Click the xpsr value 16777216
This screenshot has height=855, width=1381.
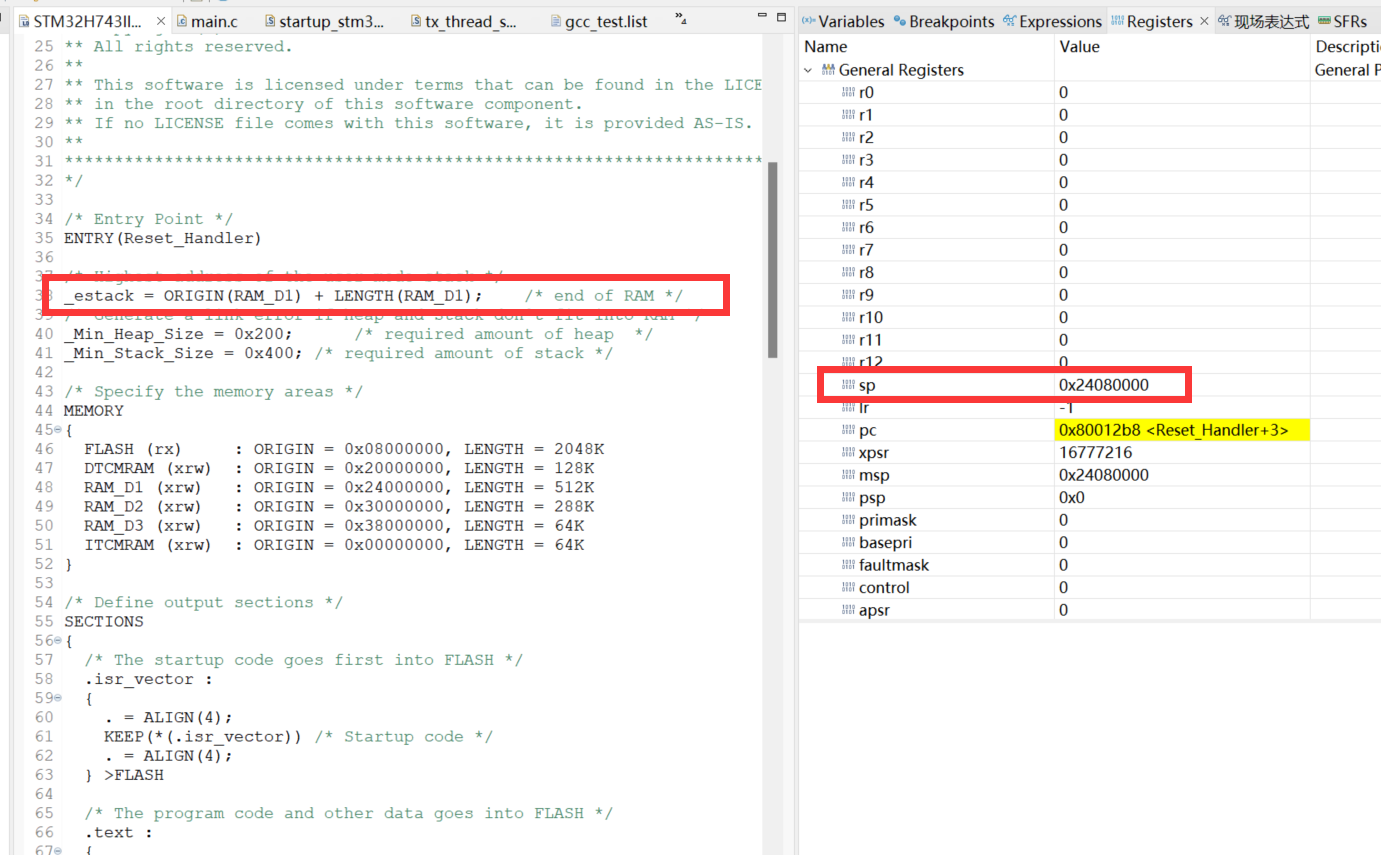pos(1095,453)
